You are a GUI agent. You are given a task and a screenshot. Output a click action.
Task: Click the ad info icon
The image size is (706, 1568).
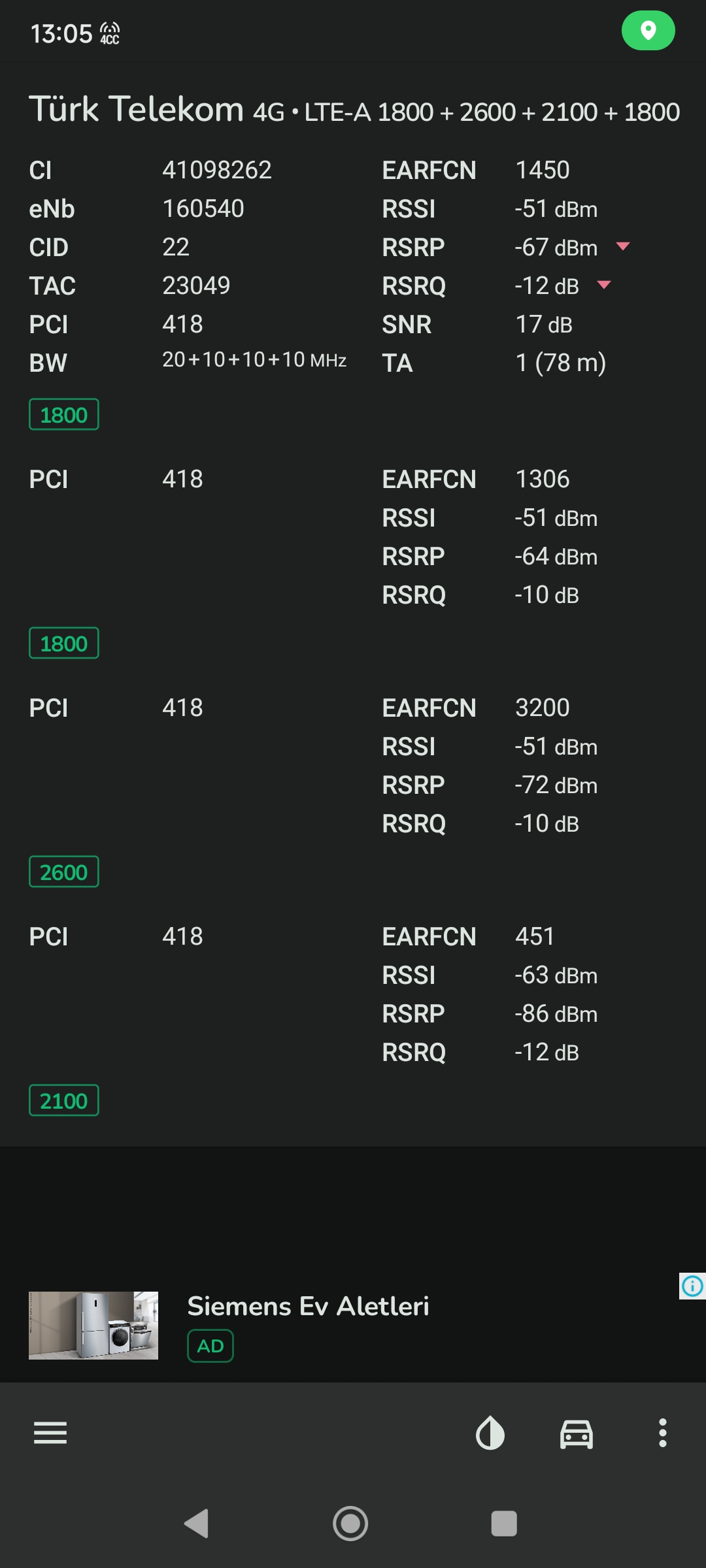point(692,1286)
